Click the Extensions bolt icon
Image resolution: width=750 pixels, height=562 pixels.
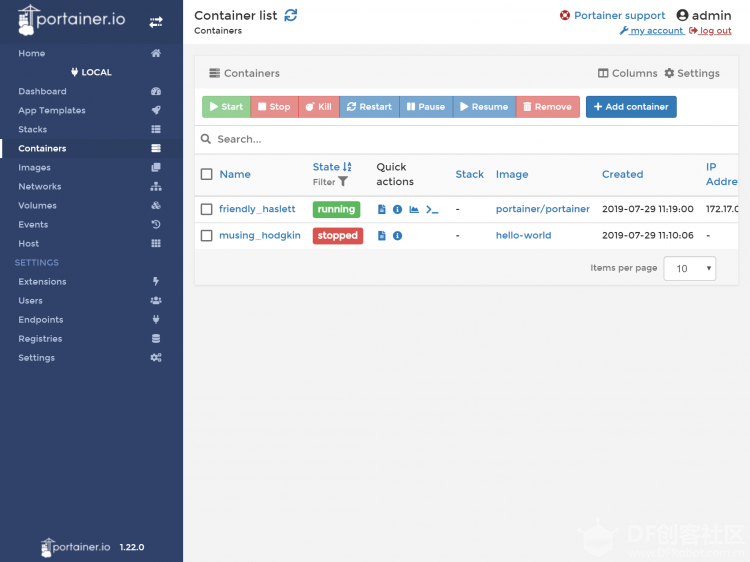pyautogui.click(x=156, y=281)
